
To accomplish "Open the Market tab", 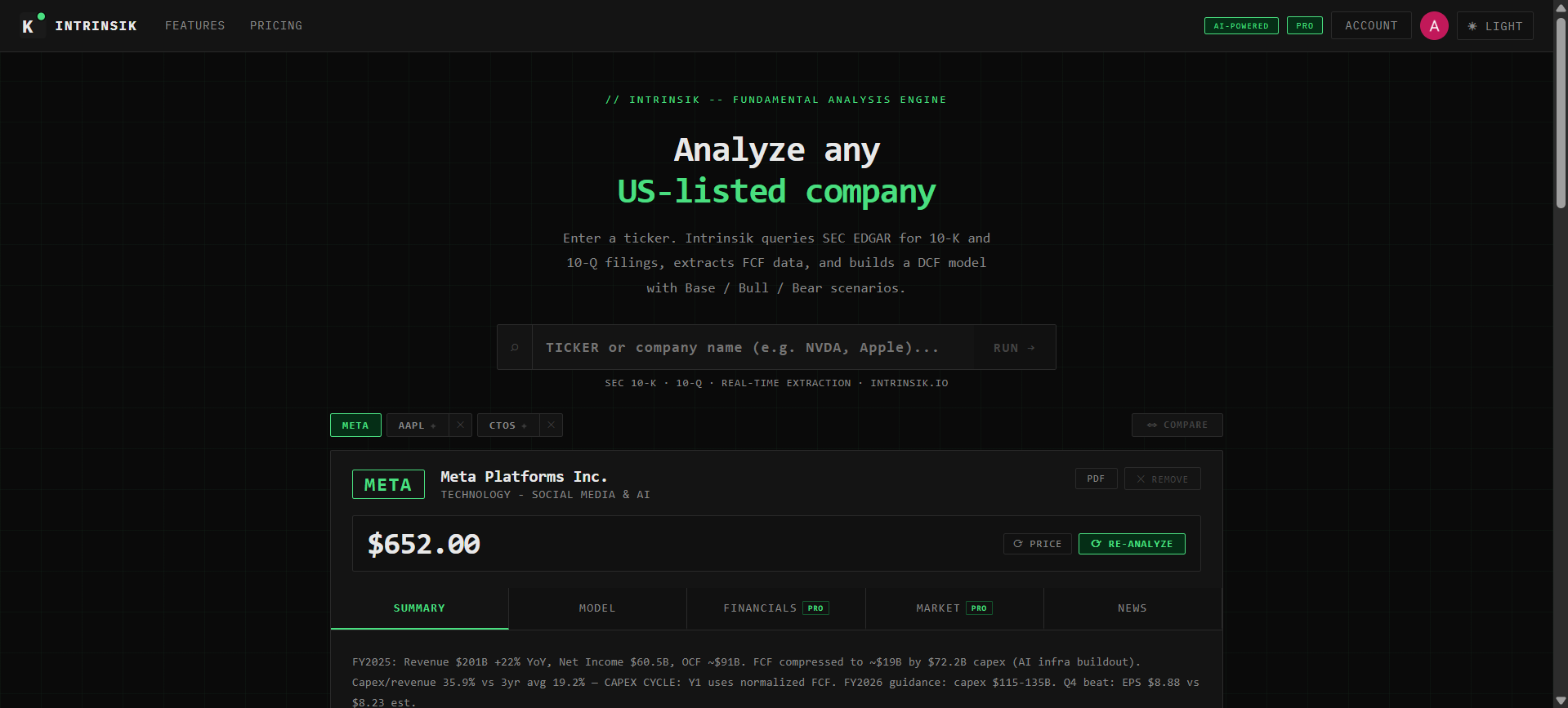I will [x=954, y=608].
